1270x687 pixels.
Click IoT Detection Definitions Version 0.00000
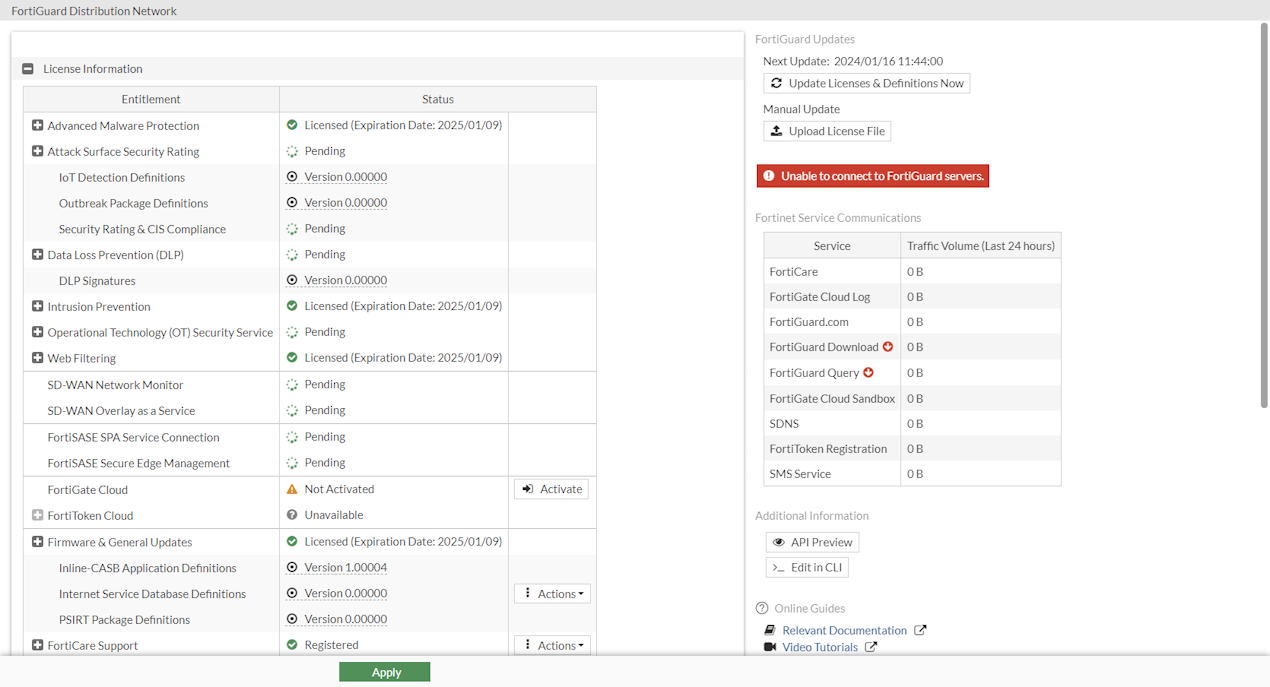coord(346,177)
